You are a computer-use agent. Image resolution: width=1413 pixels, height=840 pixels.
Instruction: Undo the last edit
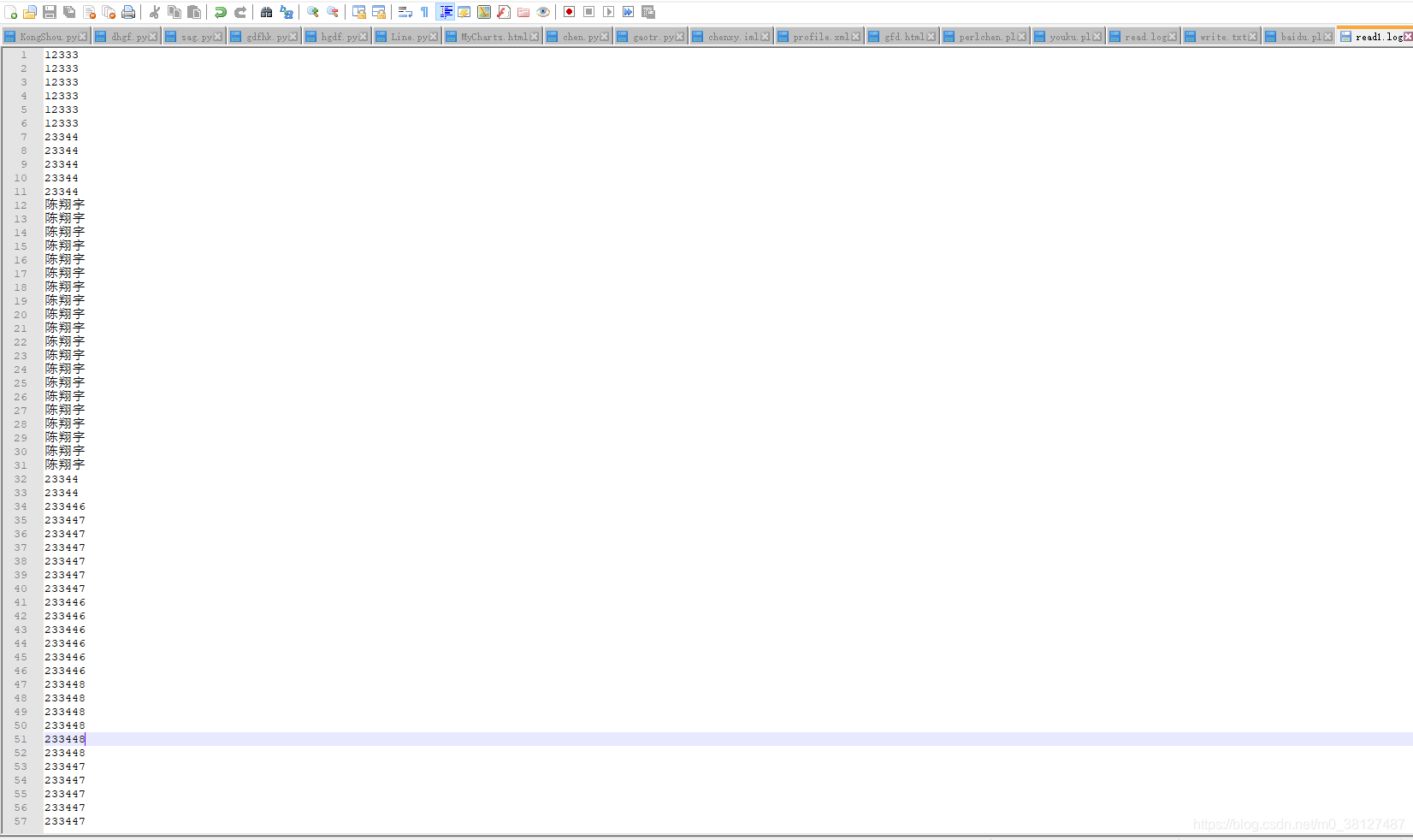221,12
